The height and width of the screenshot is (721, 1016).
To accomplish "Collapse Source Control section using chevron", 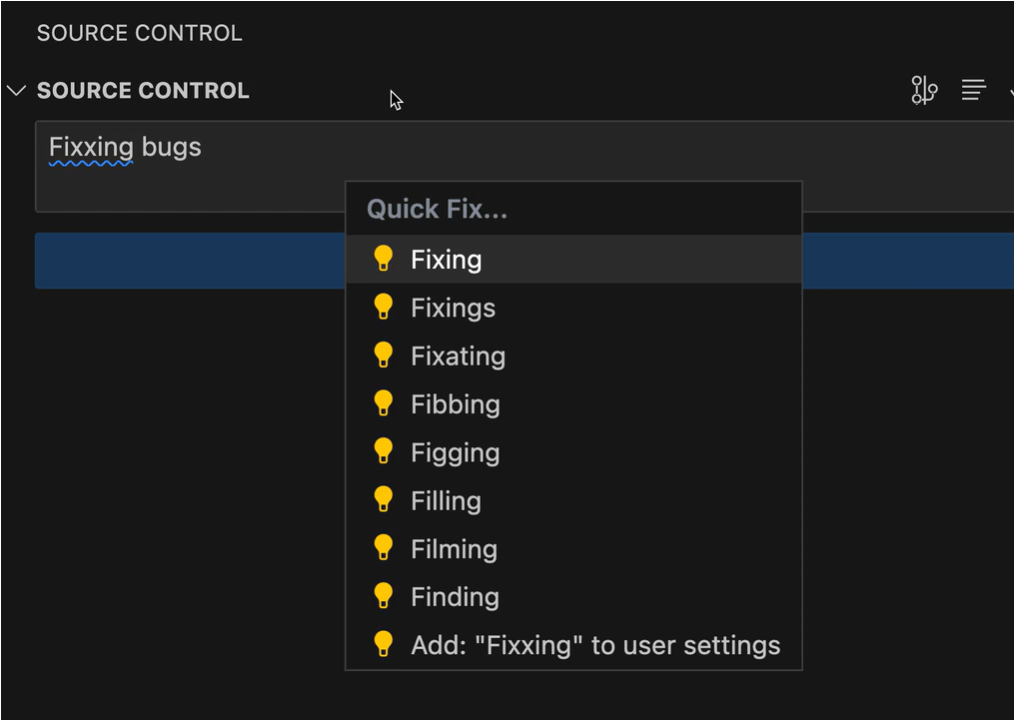I will pos(16,91).
